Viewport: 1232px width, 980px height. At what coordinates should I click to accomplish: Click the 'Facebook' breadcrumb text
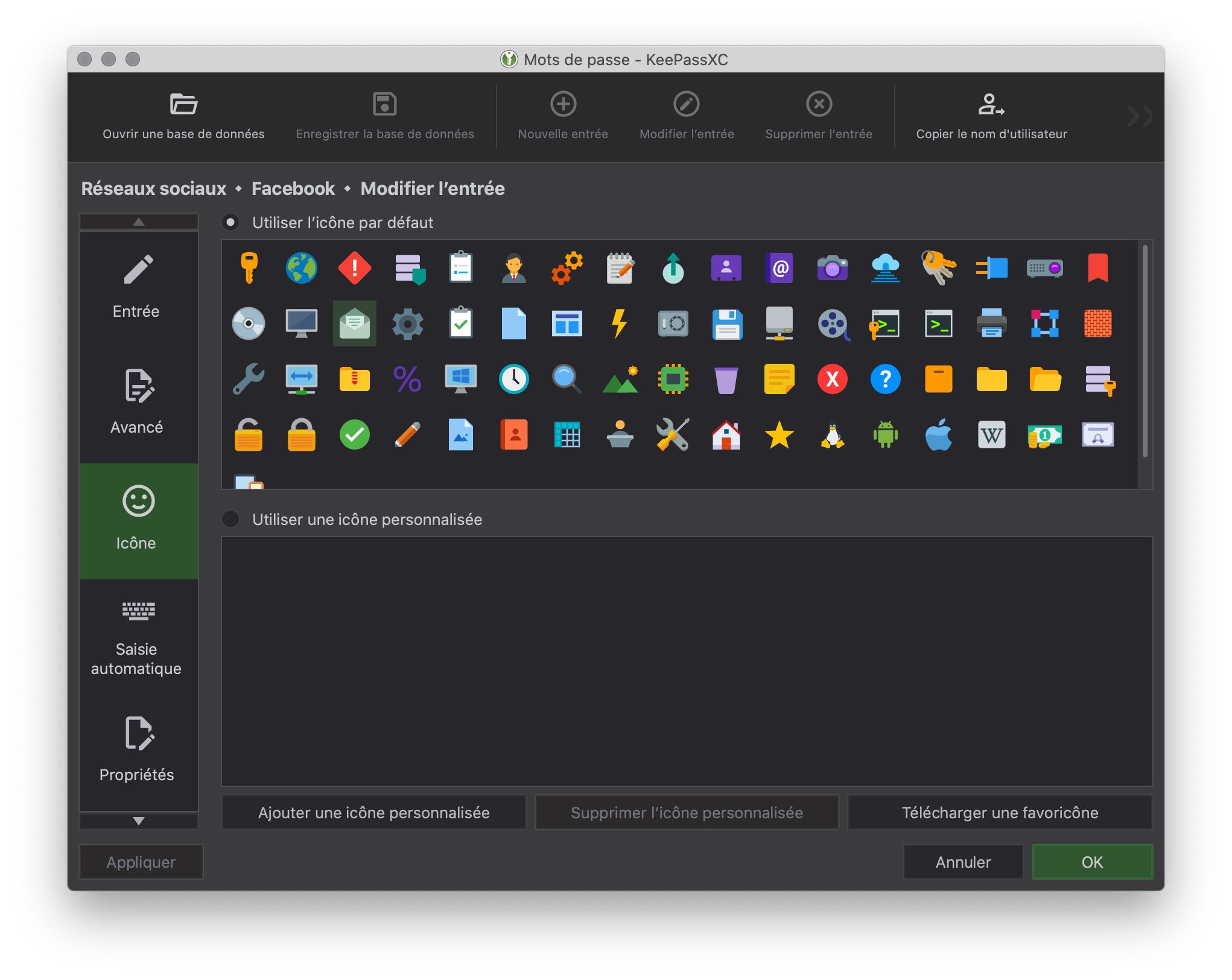coord(293,188)
